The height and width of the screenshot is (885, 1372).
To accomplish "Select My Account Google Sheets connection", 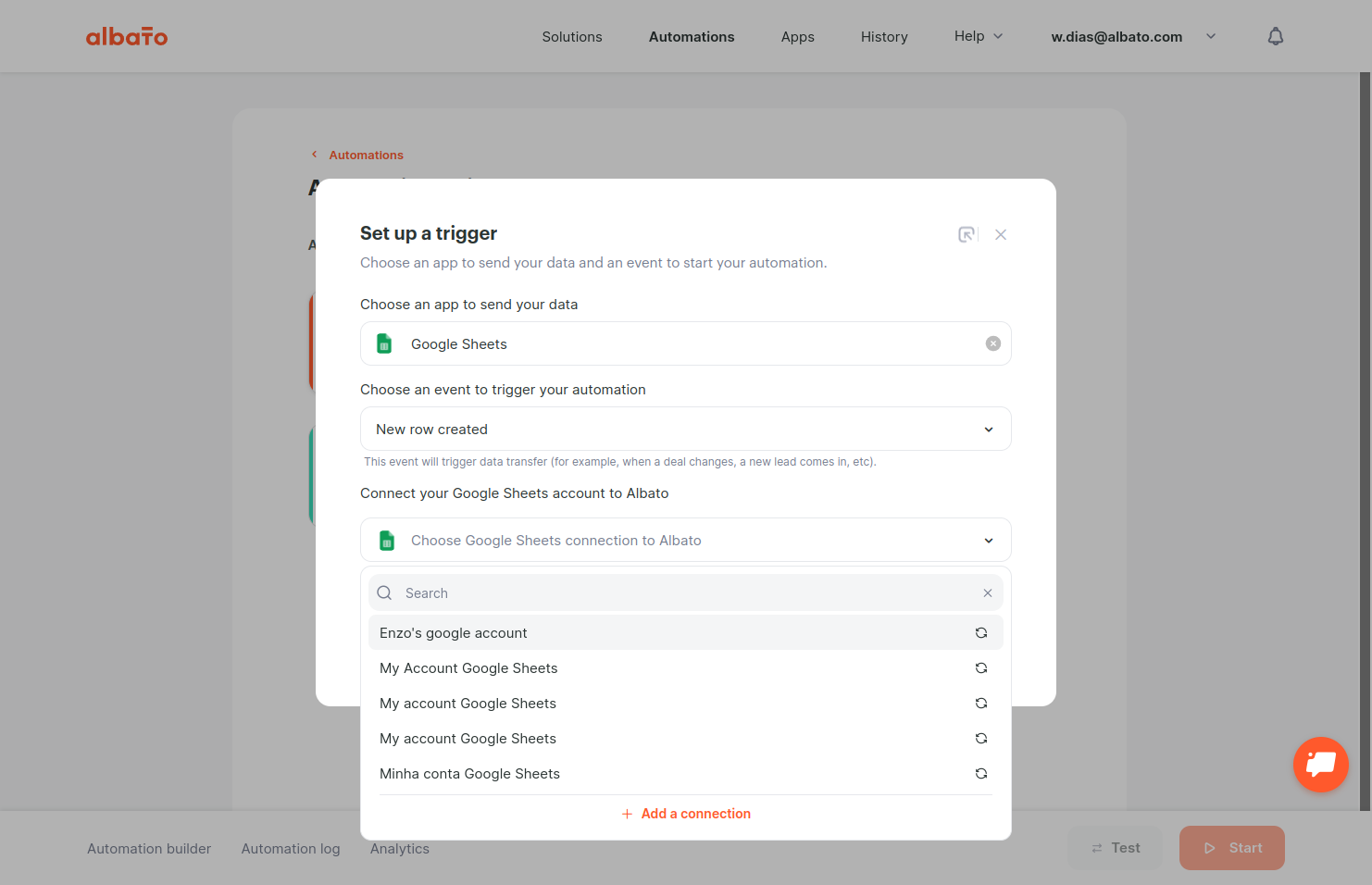I will 686,668.
